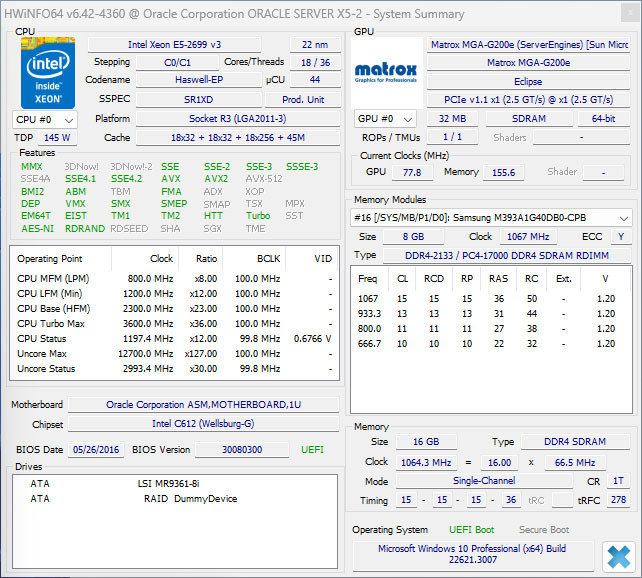Click the CPU Base (HFM) row
The height and width of the screenshot is (578, 642).
click(174, 309)
